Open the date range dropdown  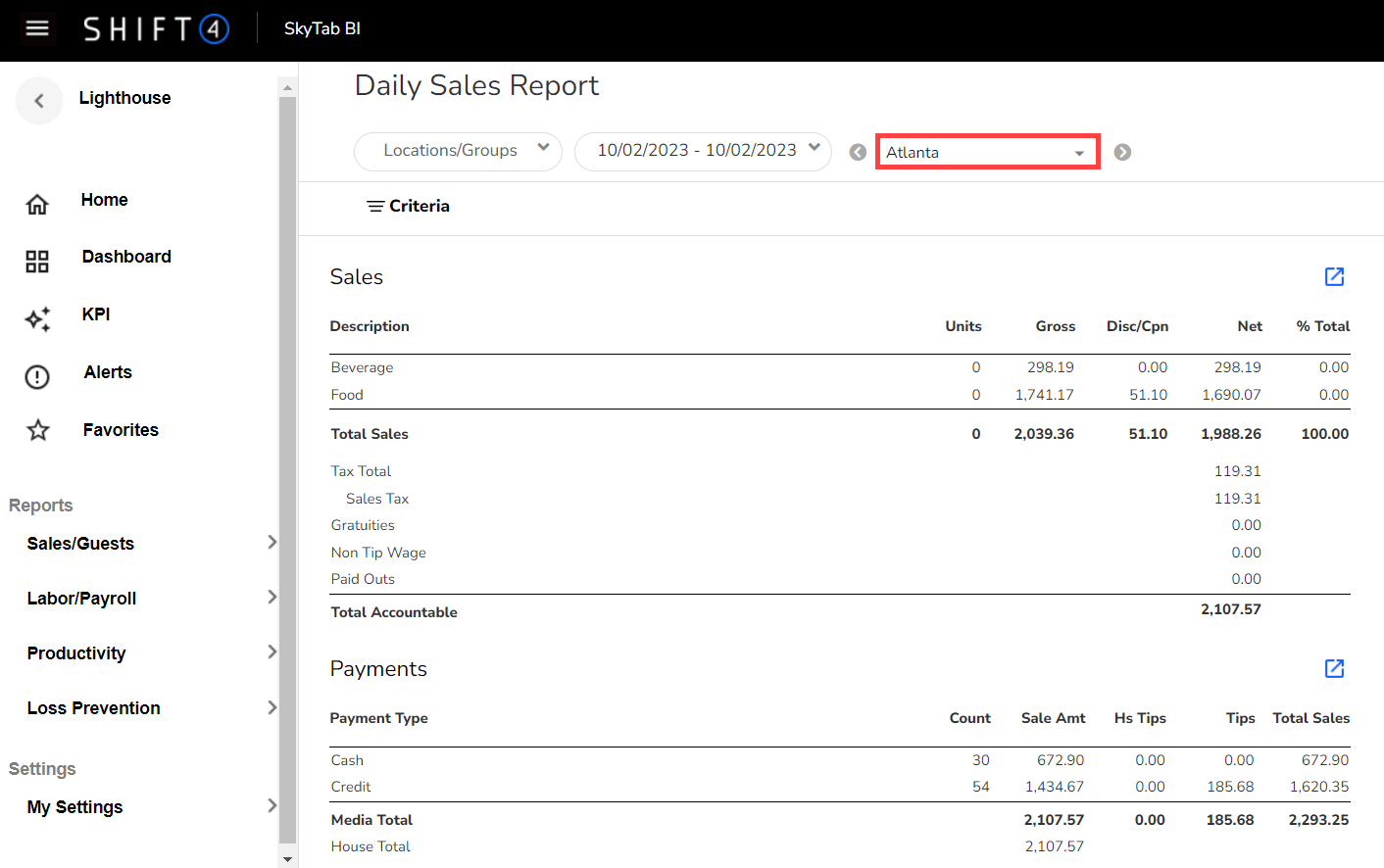[x=703, y=151]
